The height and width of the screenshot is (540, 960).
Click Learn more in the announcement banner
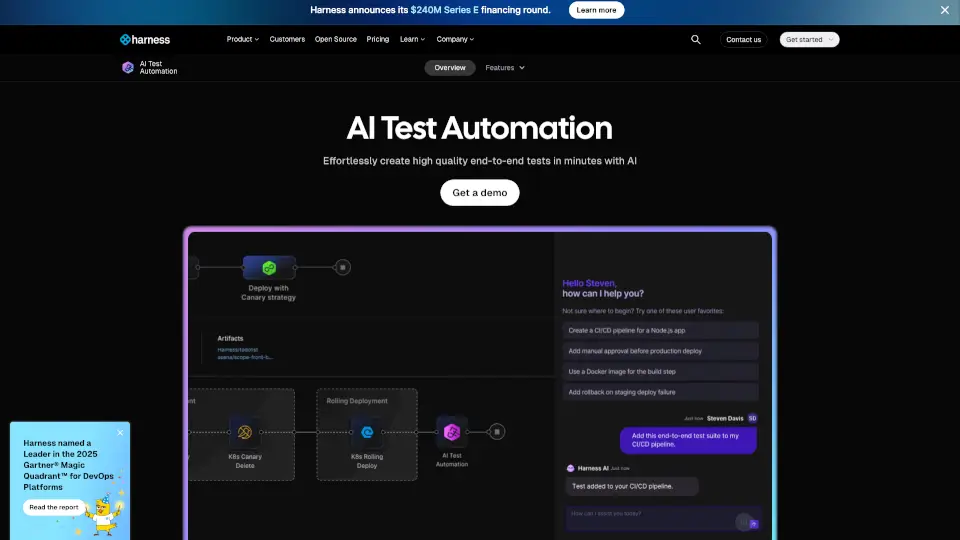[x=596, y=10]
